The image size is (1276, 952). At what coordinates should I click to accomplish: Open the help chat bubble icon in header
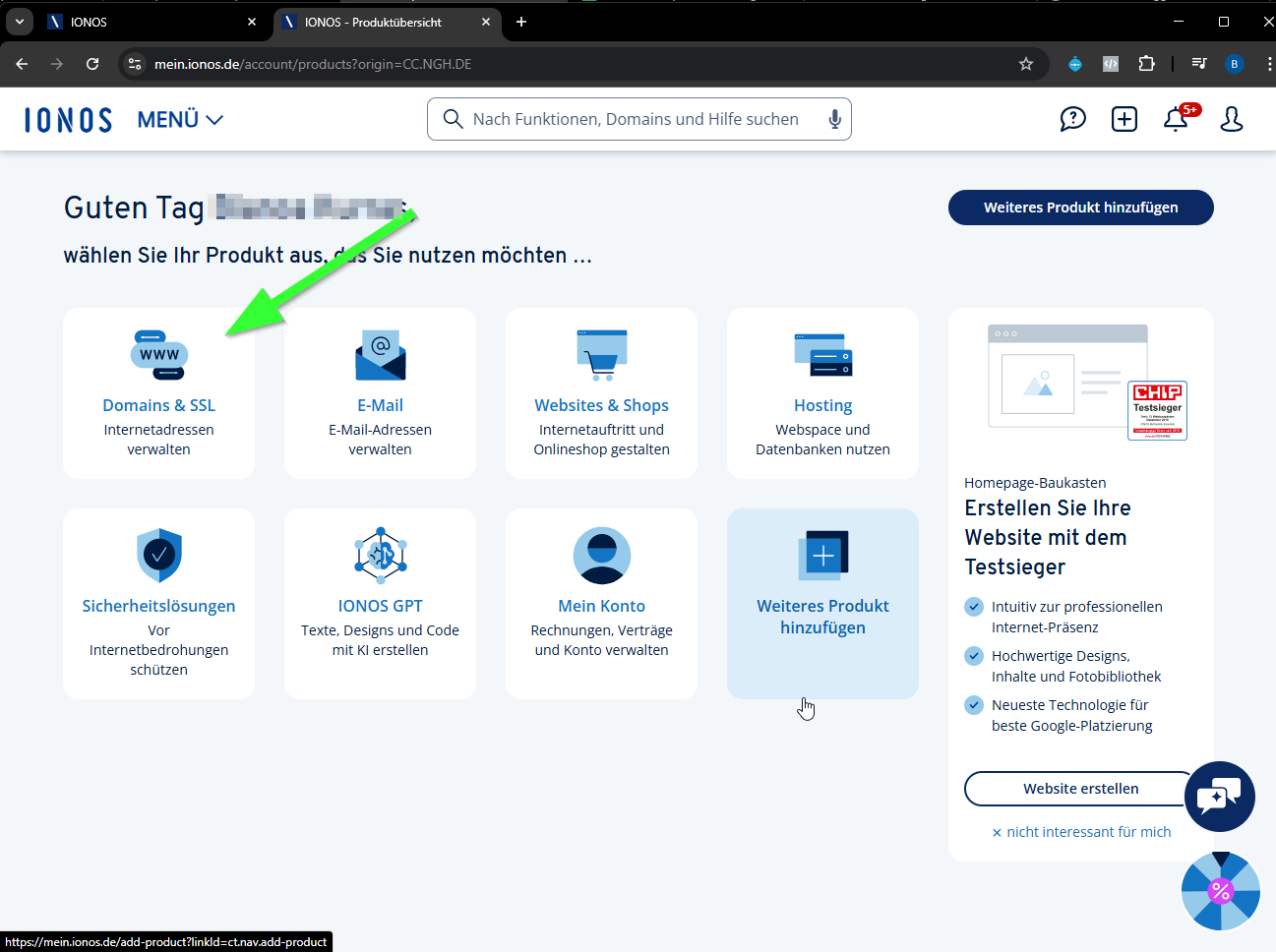pos(1072,119)
